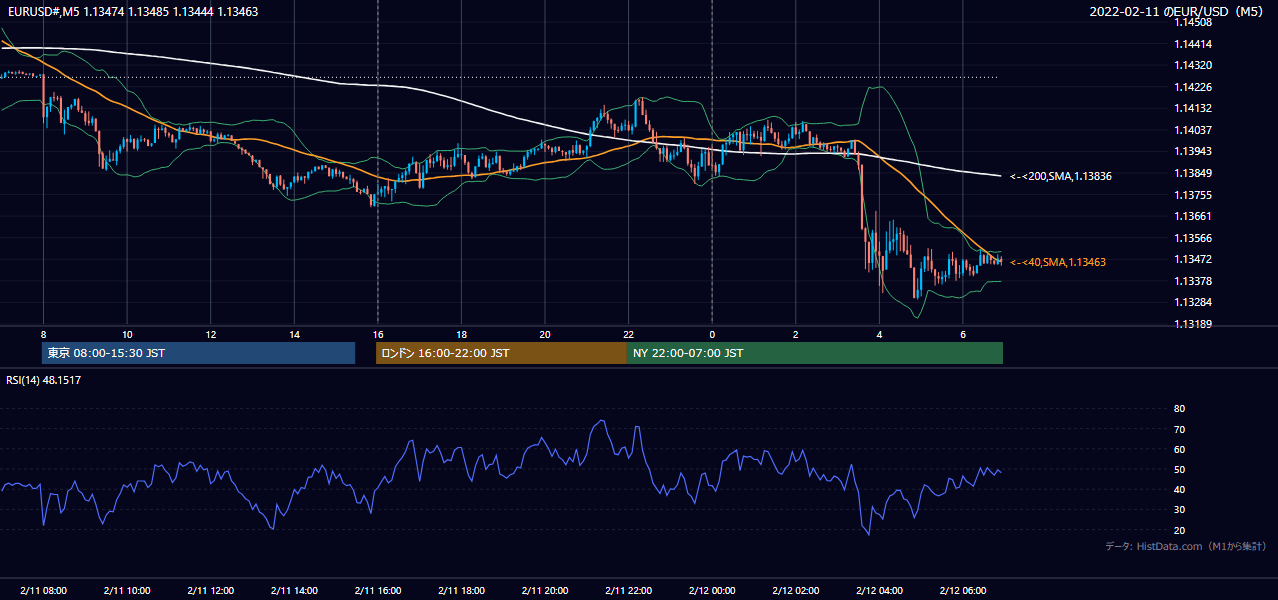Click the 2/11 08:00 date label
The width and height of the screenshot is (1278, 600).
(43, 590)
